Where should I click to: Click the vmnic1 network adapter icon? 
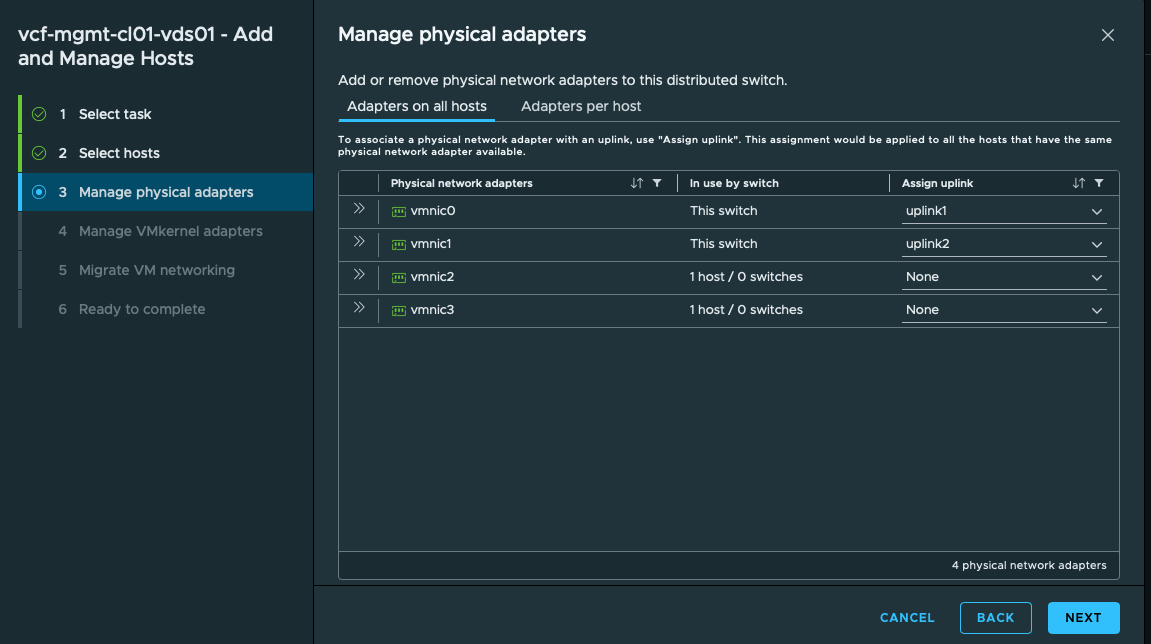pyautogui.click(x=399, y=245)
